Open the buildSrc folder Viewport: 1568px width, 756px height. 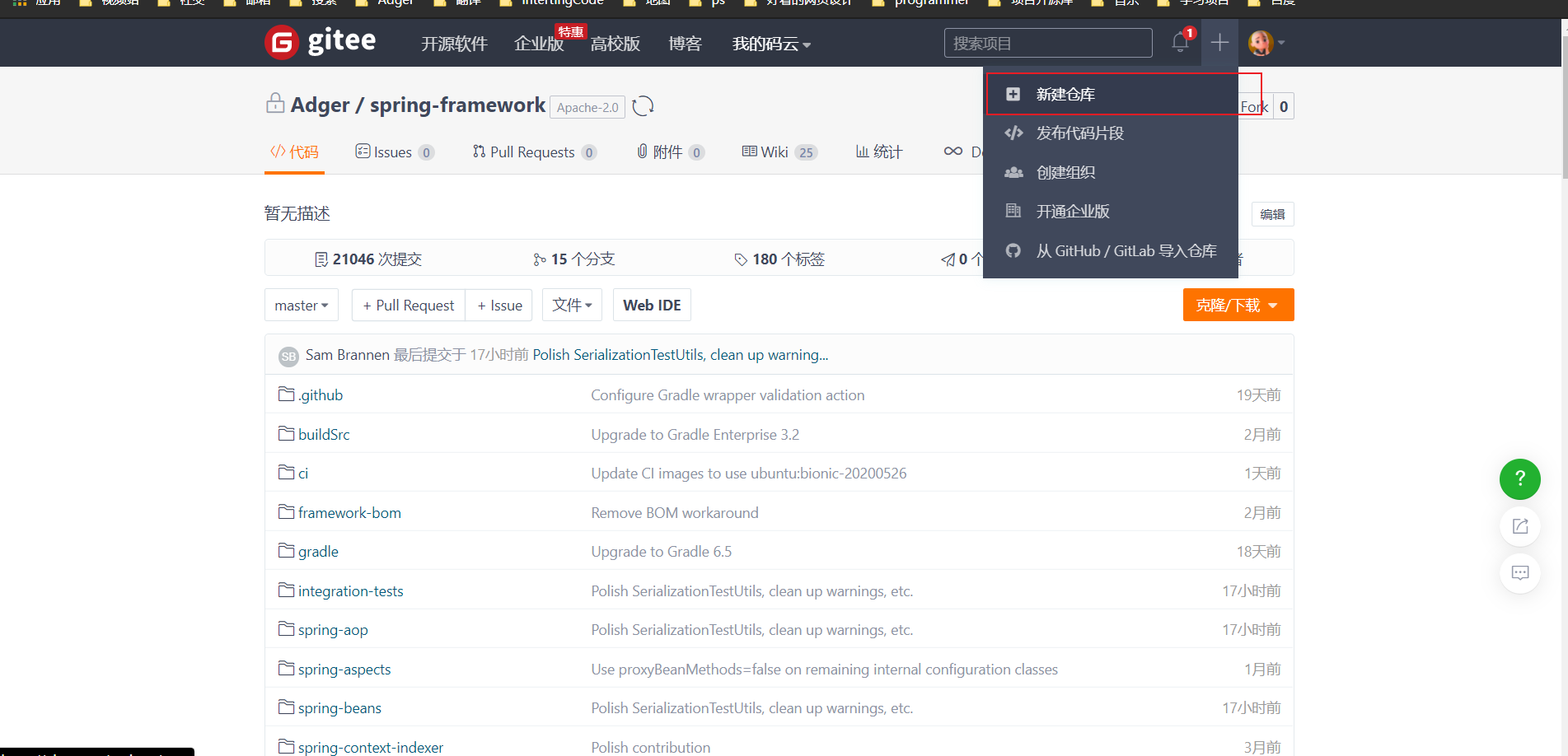[x=324, y=435]
